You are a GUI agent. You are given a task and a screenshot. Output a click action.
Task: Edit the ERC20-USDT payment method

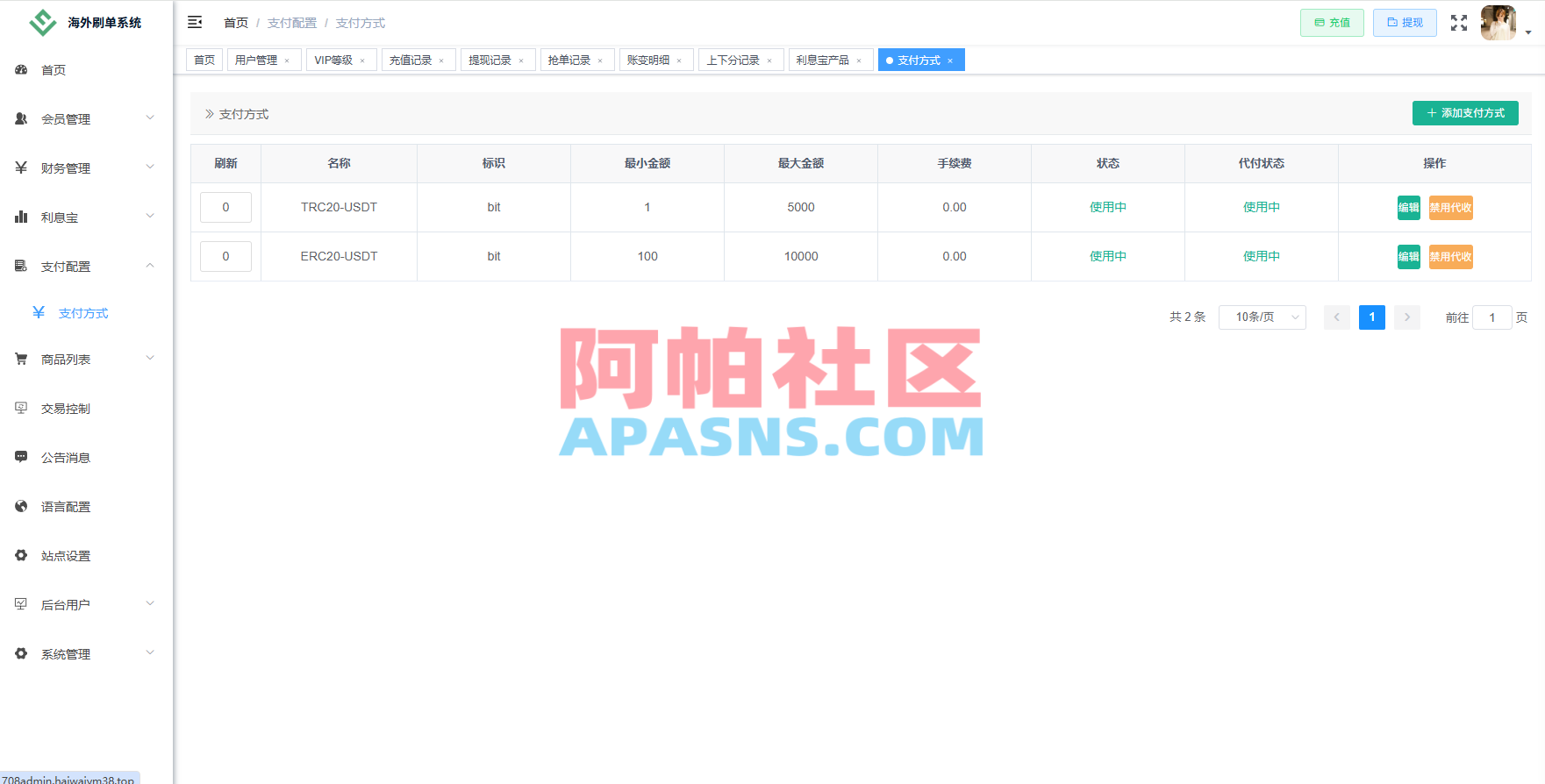1408,257
